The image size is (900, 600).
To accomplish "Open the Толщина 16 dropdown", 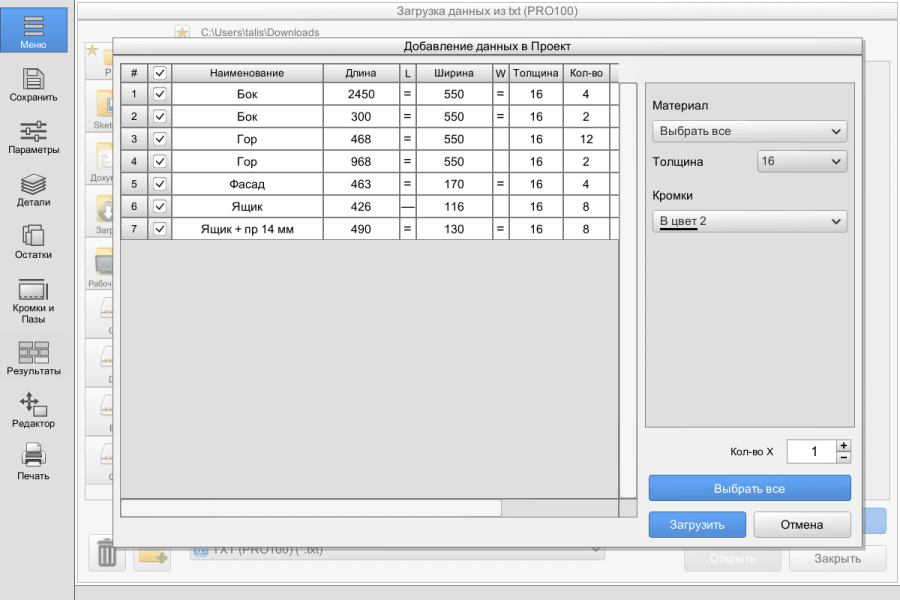I will (802, 161).
